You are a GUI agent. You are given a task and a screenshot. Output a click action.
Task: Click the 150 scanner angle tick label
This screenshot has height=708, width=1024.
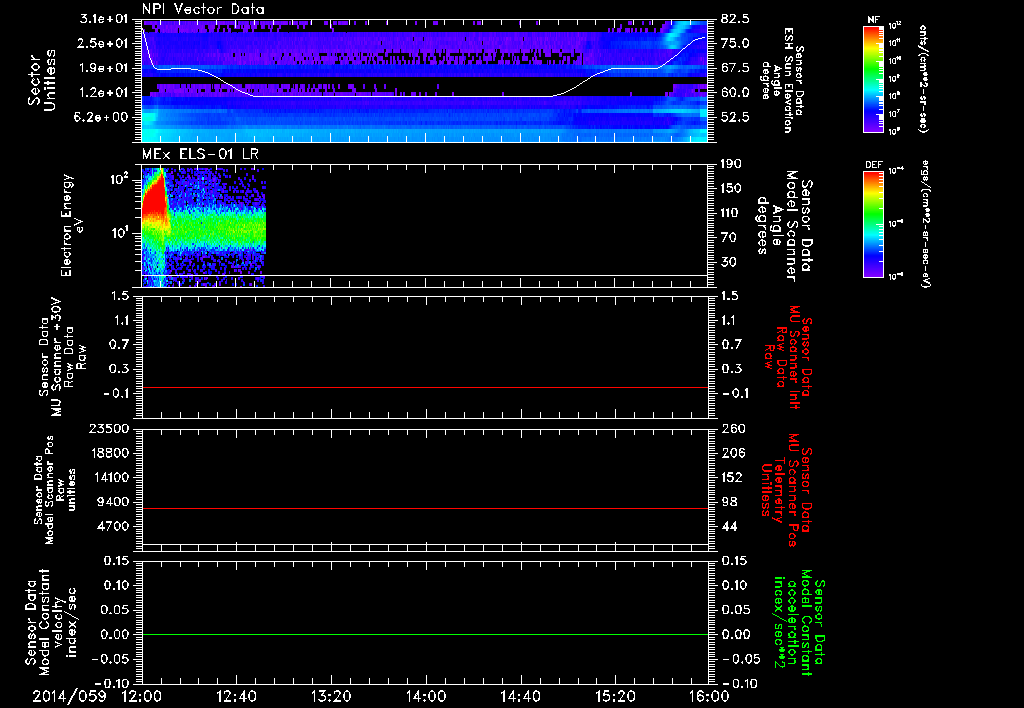click(731, 188)
